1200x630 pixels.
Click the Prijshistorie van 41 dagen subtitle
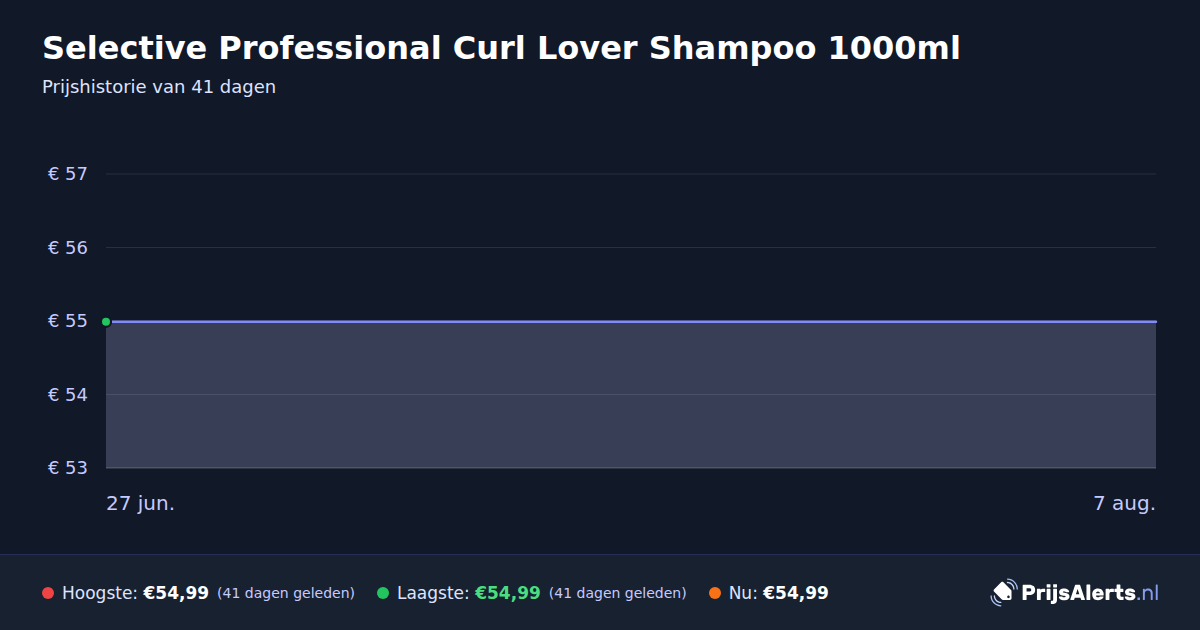pyautogui.click(x=159, y=87)
